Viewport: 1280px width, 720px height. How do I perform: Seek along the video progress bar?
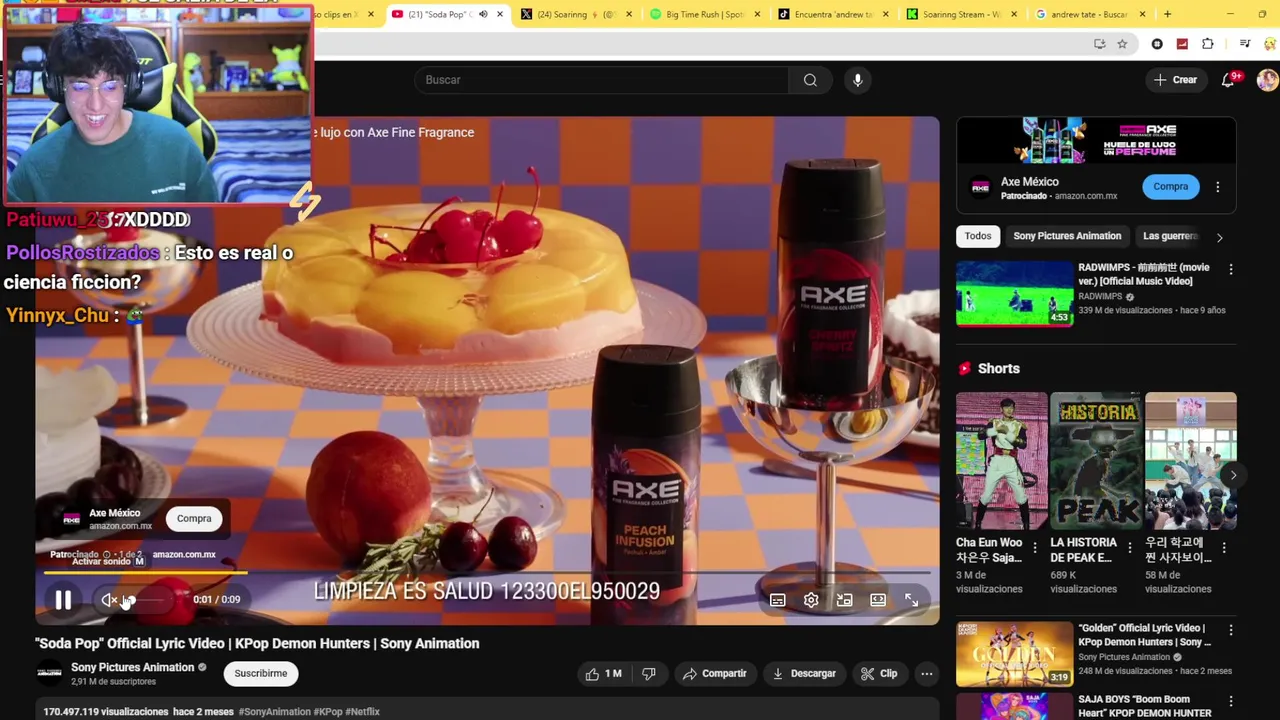point(487,573)
